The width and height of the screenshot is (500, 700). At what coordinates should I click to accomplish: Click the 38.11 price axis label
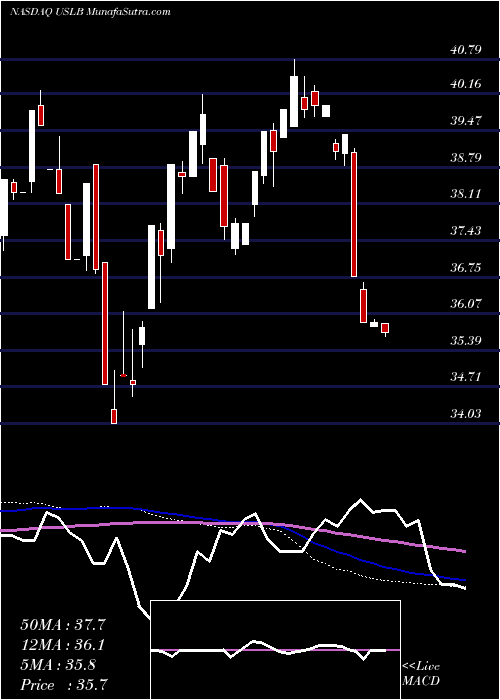tap(465, 194)
